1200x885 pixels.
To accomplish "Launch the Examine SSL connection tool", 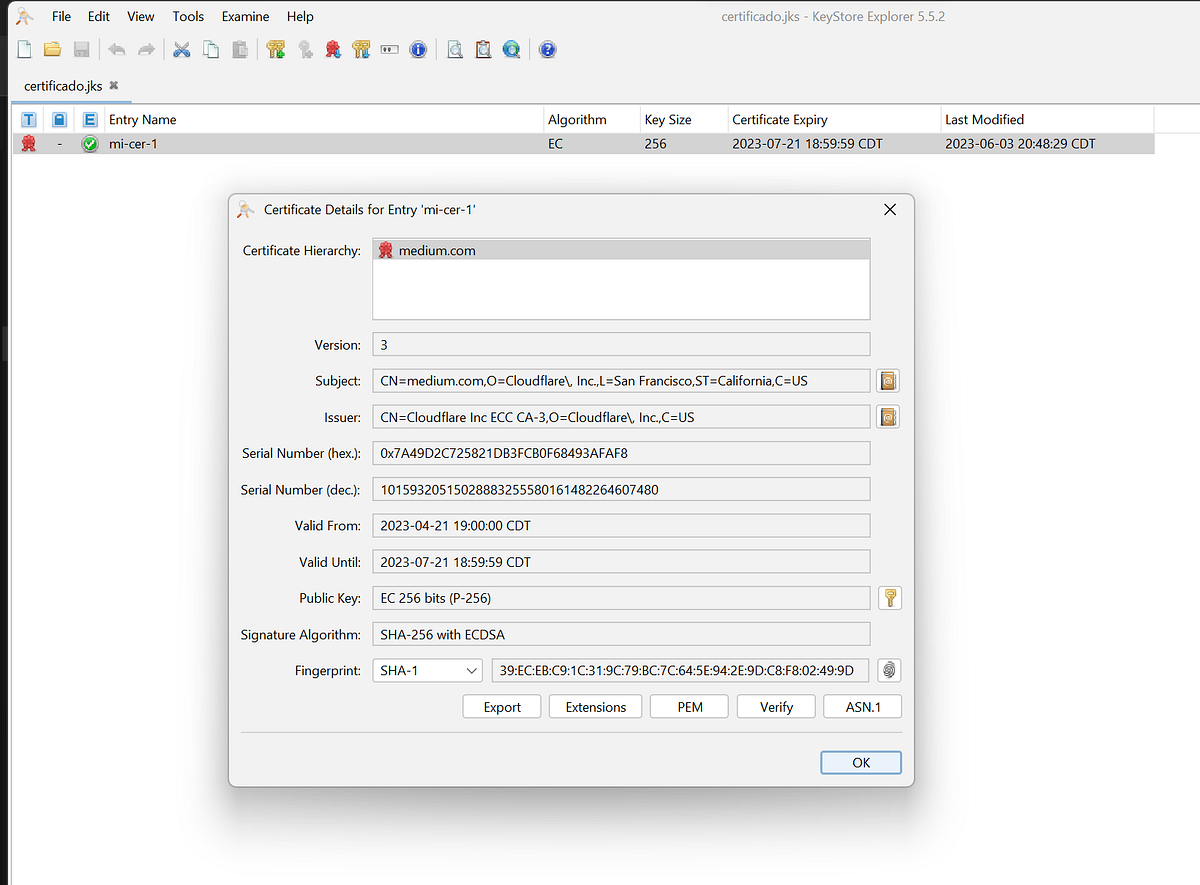I will click(x=512, y=49).
